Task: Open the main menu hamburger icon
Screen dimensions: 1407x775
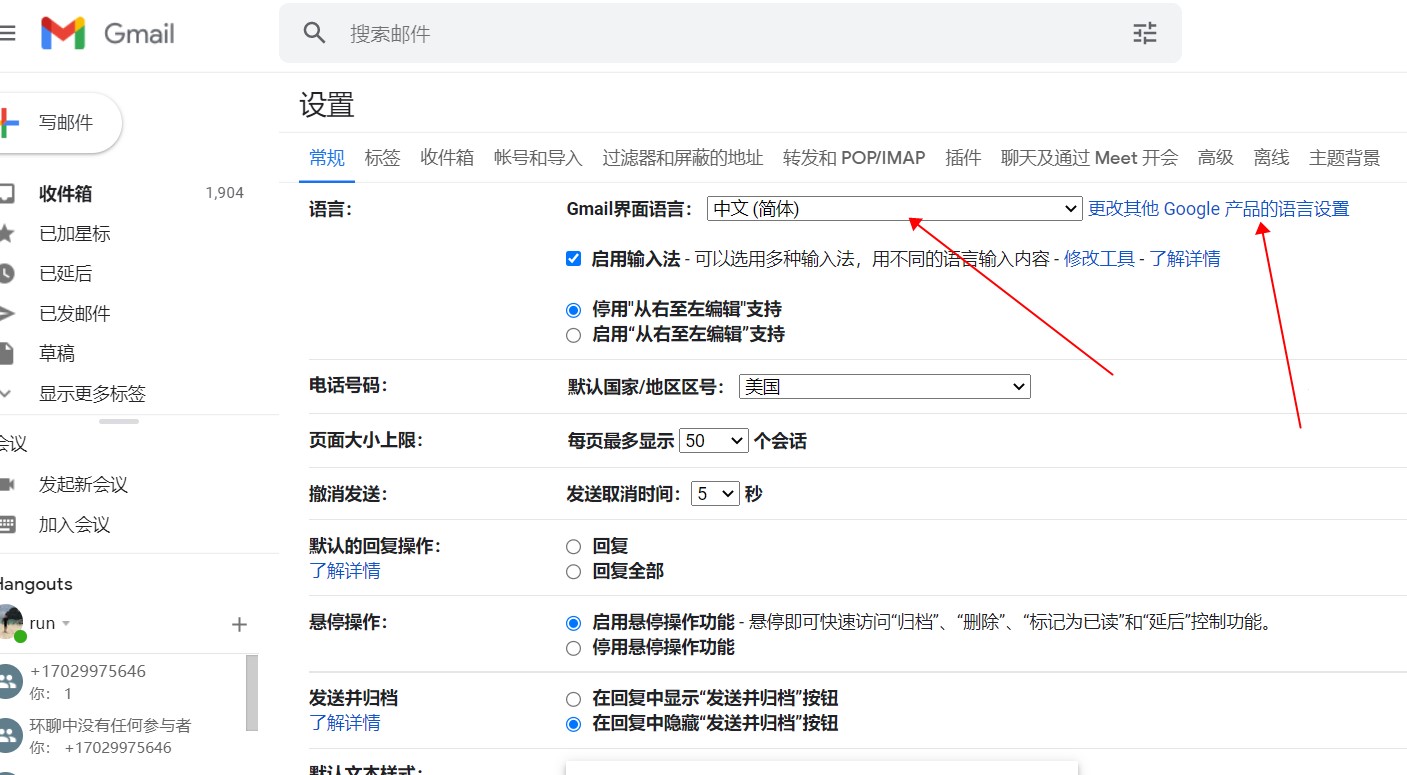Action: click(7, 33)
